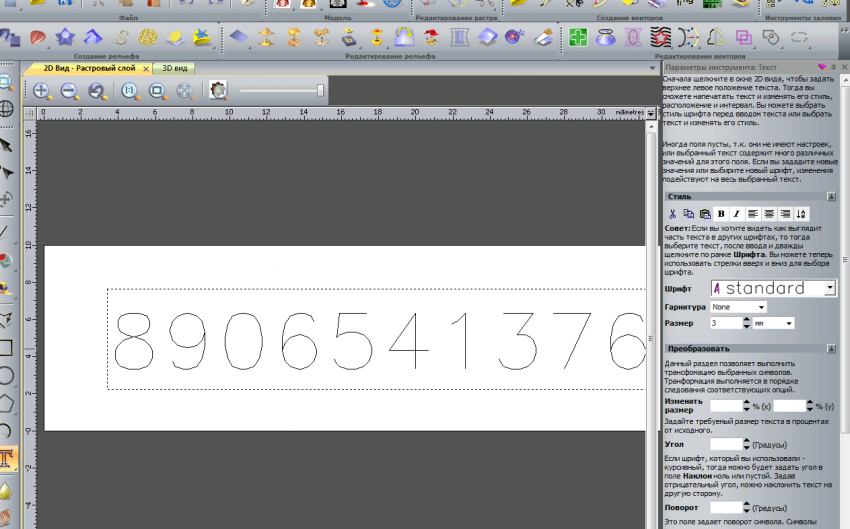The height and width of the screenshot is (529, 850).
Task: Open the Гарнитура dropdown showing None
Action: click(761, 307)
